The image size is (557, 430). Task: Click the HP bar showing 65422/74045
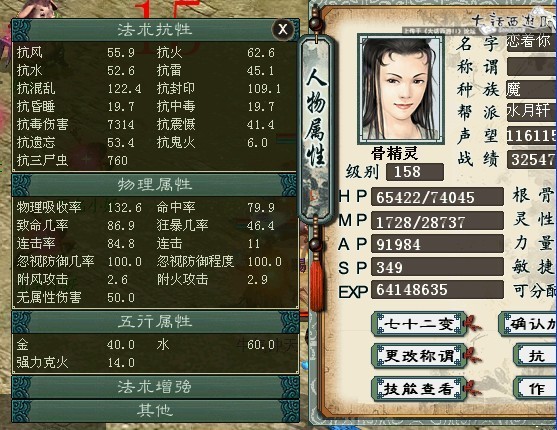coord(437,197)
